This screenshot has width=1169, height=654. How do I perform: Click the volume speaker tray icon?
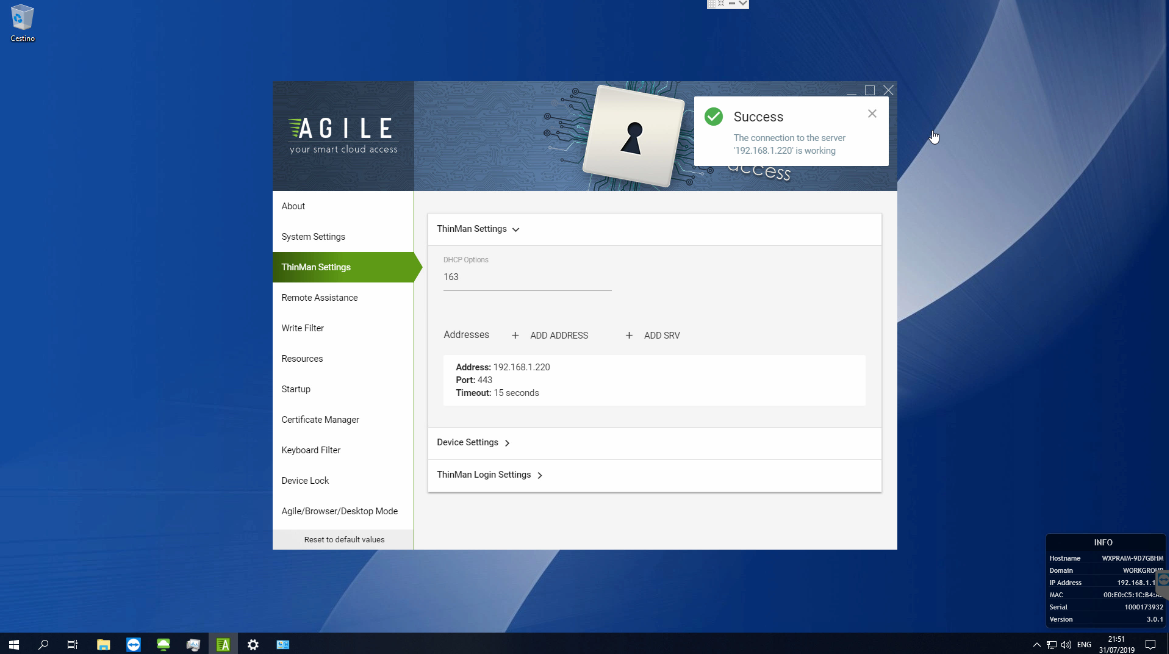click(x=1066, y=644)
